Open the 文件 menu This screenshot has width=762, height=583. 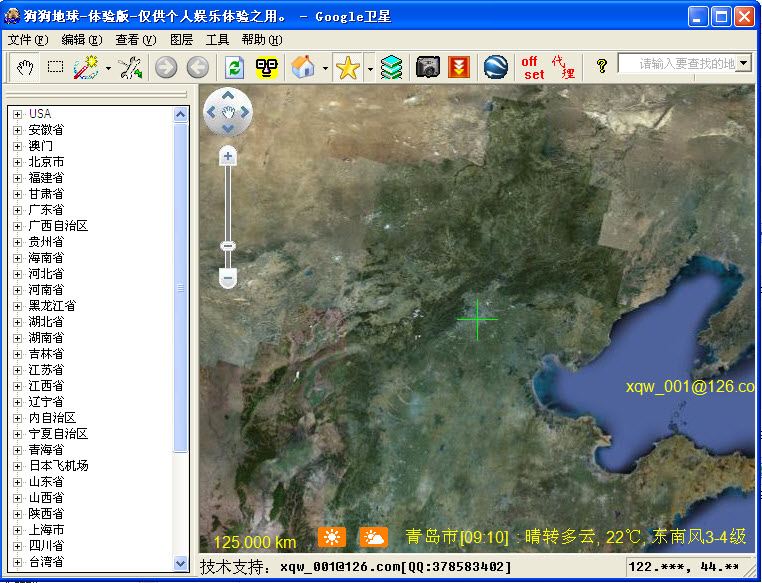coord(27,40)
